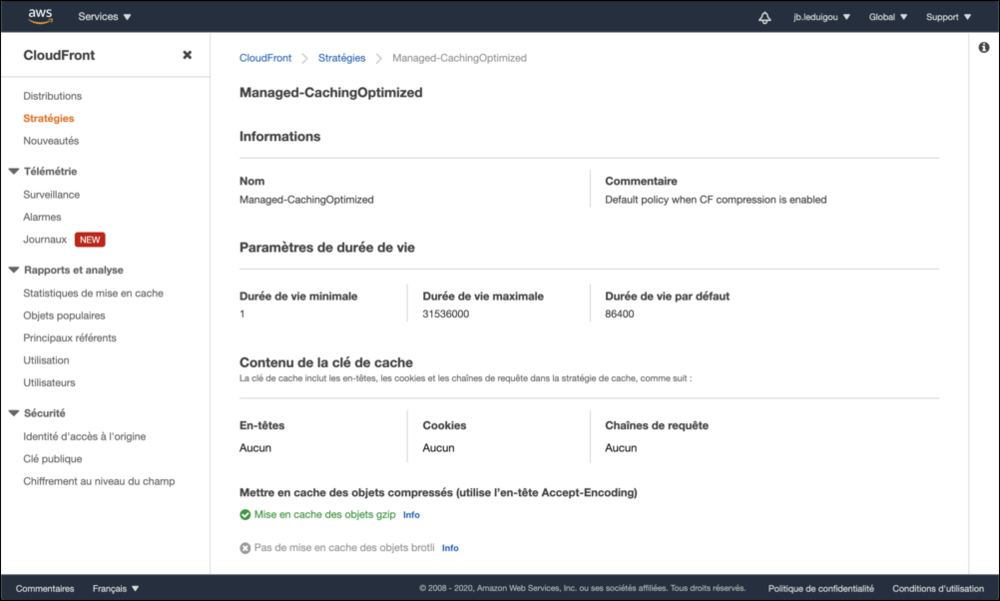The height and width of the screenshot is (601, 1000).
Task: Open the Français language selector
Action: pyautogui.click(x=115, y=588)
